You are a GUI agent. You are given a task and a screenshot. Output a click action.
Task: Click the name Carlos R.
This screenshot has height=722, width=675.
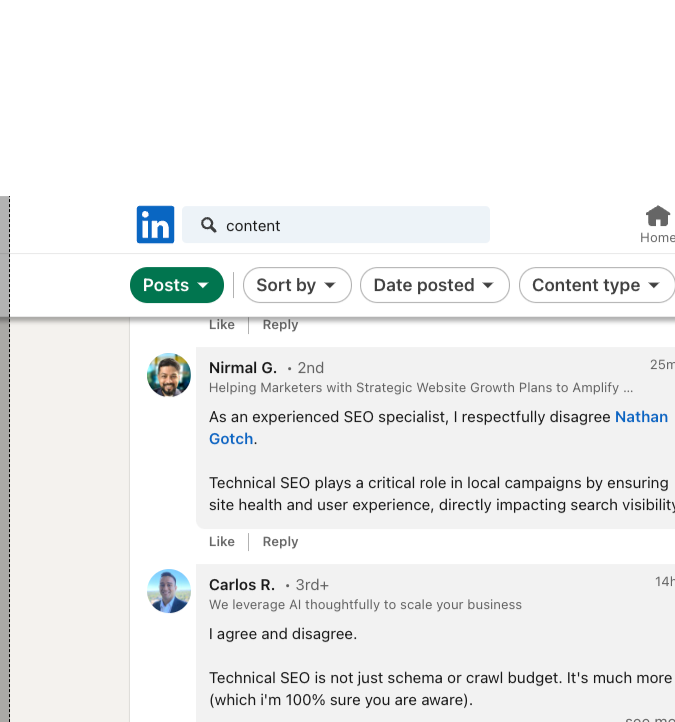pos(242,585)
